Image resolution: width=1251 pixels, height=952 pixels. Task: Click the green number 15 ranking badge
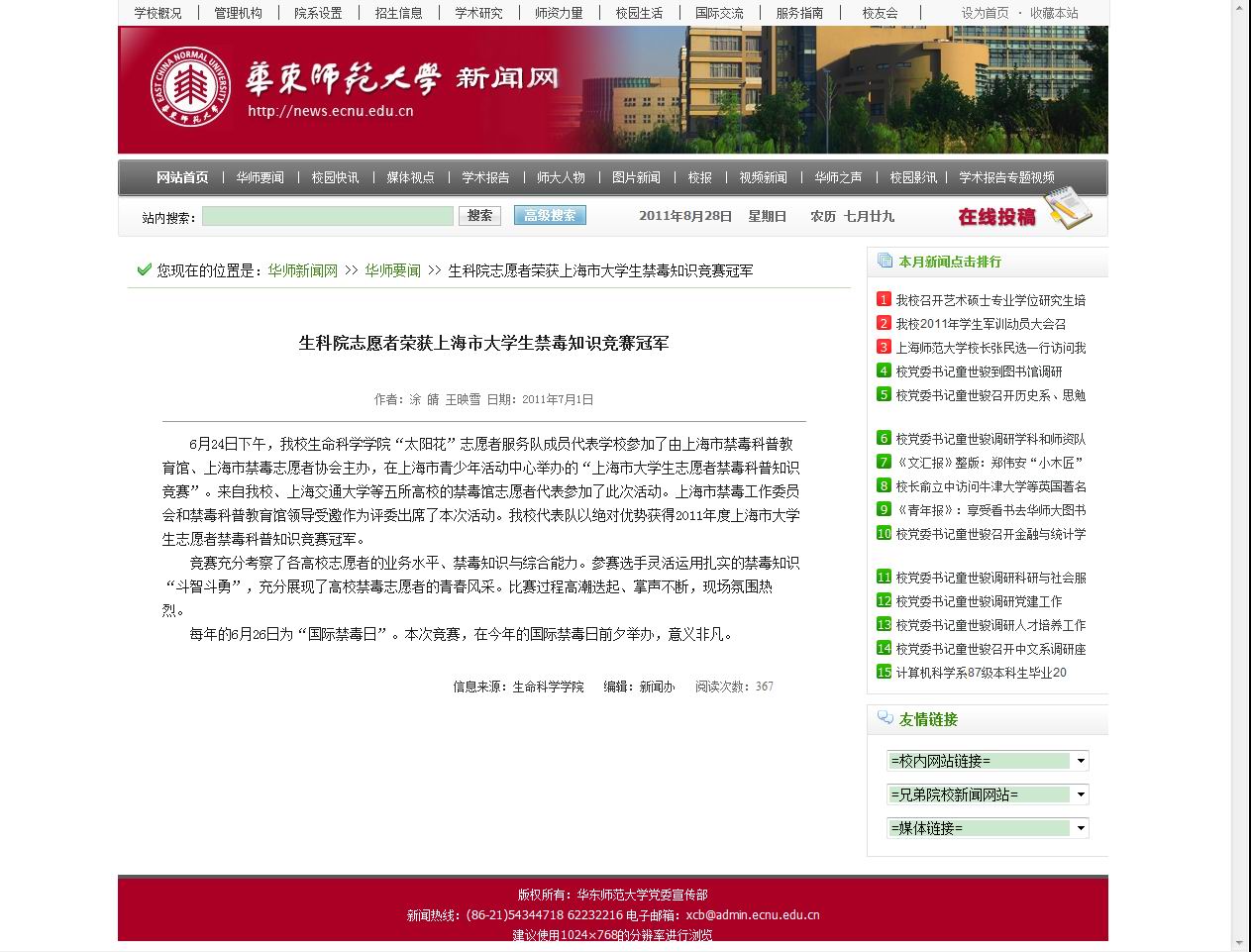pyautogui.click(x=884, y=672)
